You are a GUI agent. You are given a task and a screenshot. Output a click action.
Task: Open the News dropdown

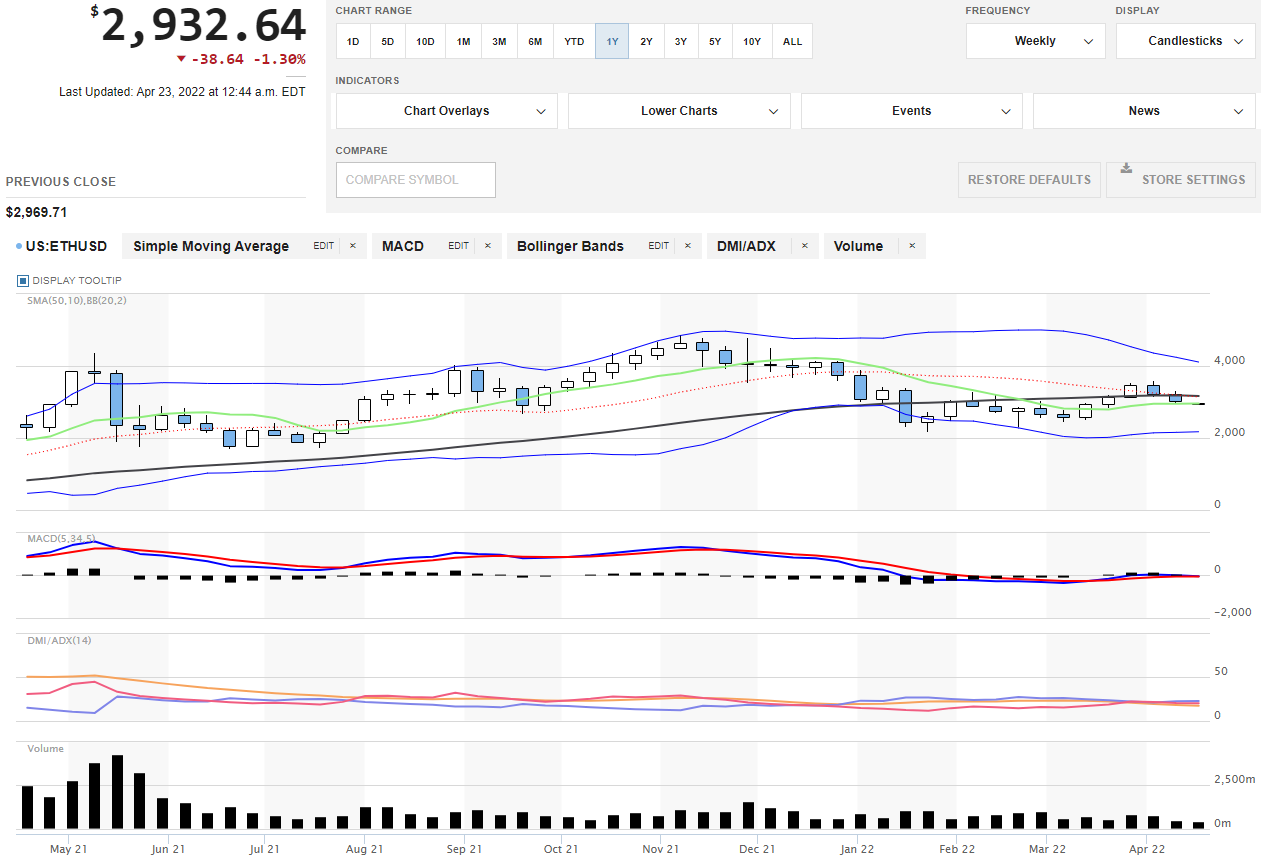click(1144, 111)
